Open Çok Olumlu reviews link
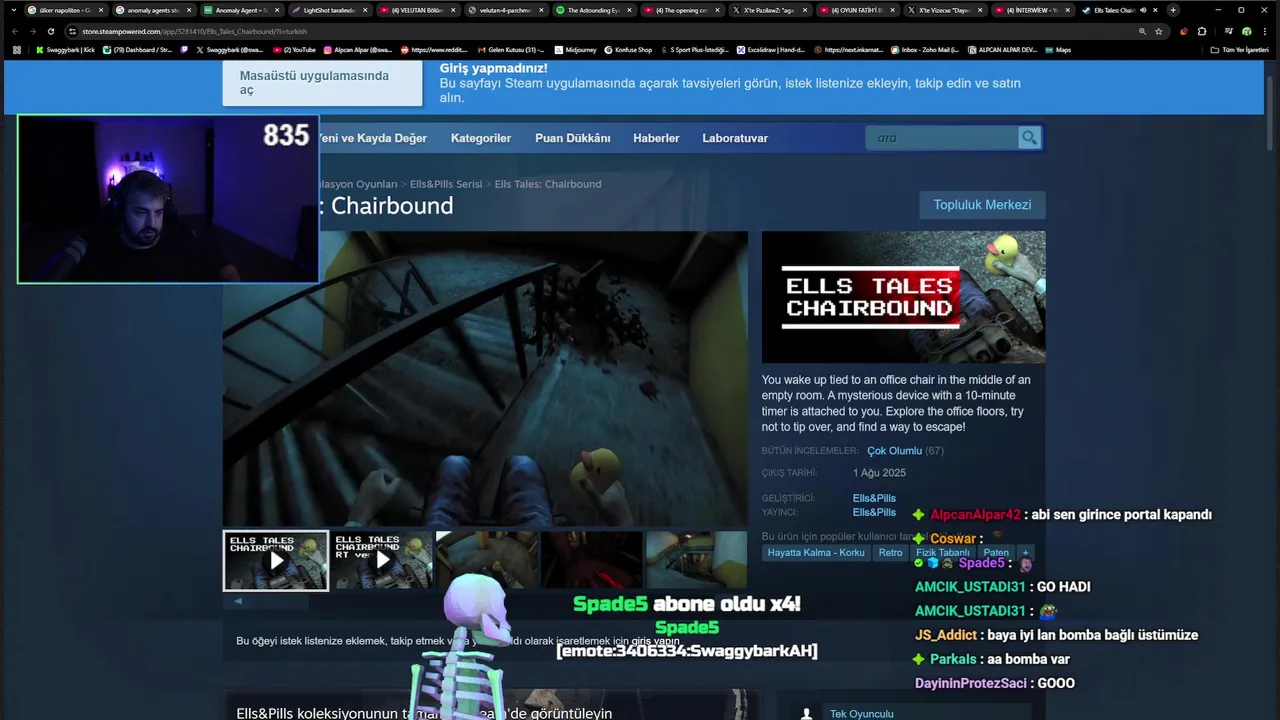 894,451
